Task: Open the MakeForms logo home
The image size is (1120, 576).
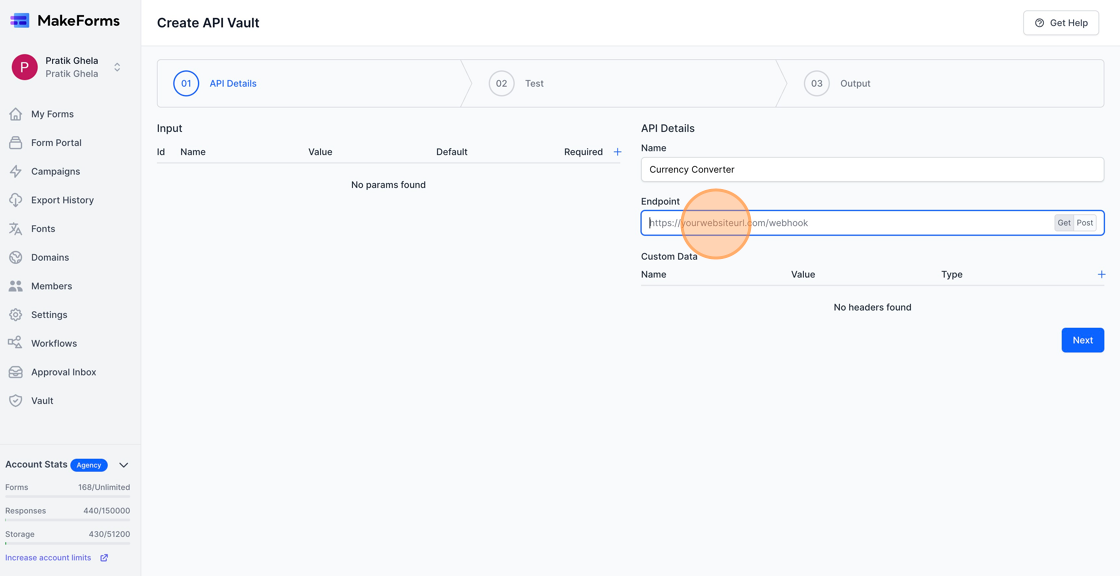Action: [x=65, y=20]
